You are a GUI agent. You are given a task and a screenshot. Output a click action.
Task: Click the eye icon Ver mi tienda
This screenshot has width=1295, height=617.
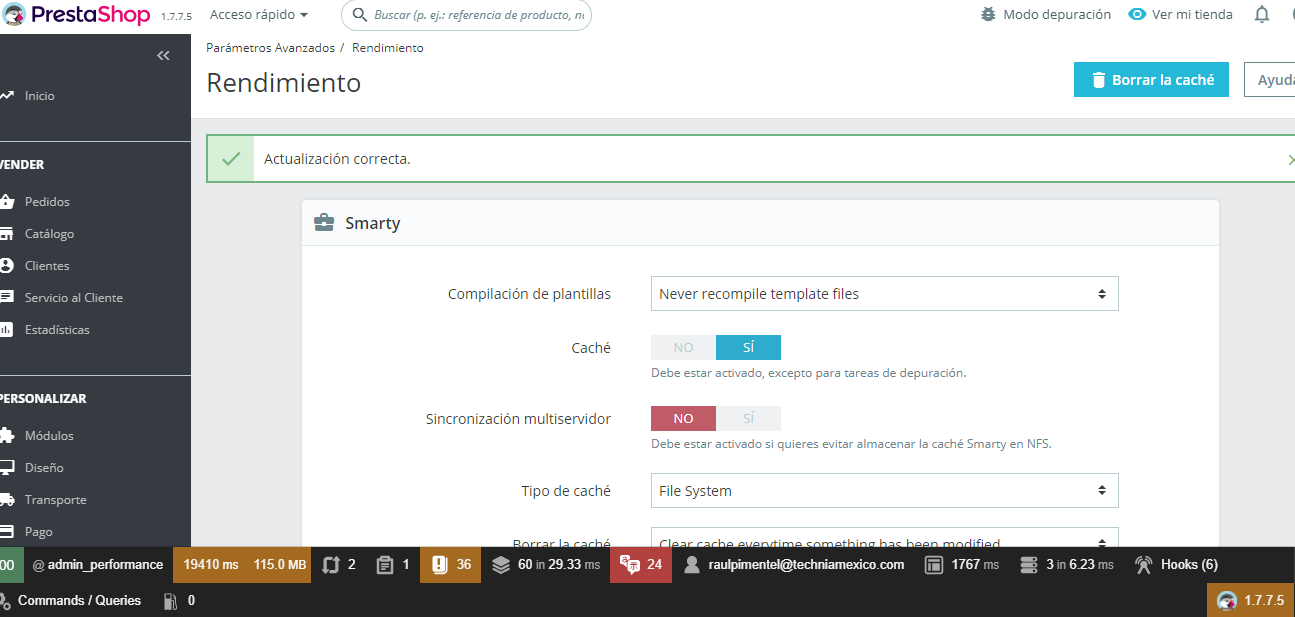point(1137,15)
